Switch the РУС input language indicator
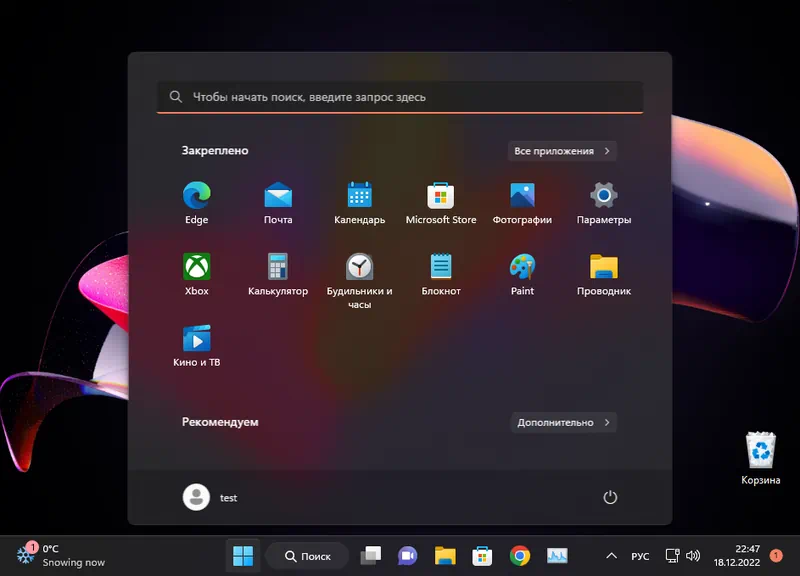This screenshot has height=576, width=800. (640, 556)
